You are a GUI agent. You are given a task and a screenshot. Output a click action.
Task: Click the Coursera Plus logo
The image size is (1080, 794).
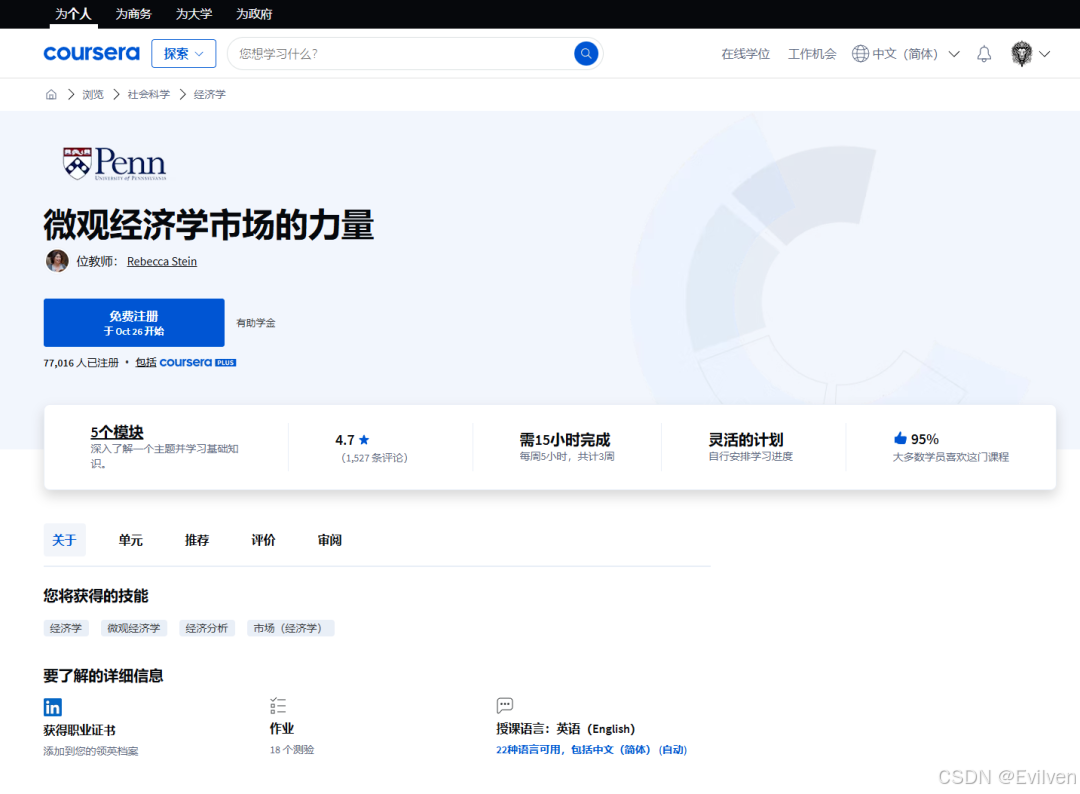coord(198,362)
